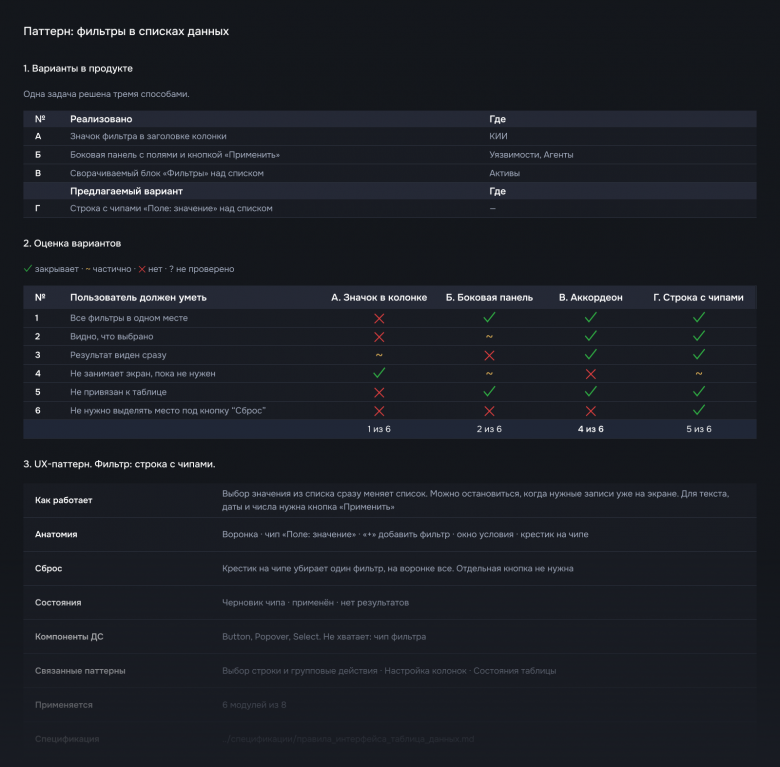780x767 pixels.
Task: Click the «Г. Строка с чипами» column header
Action: point(698,297)
